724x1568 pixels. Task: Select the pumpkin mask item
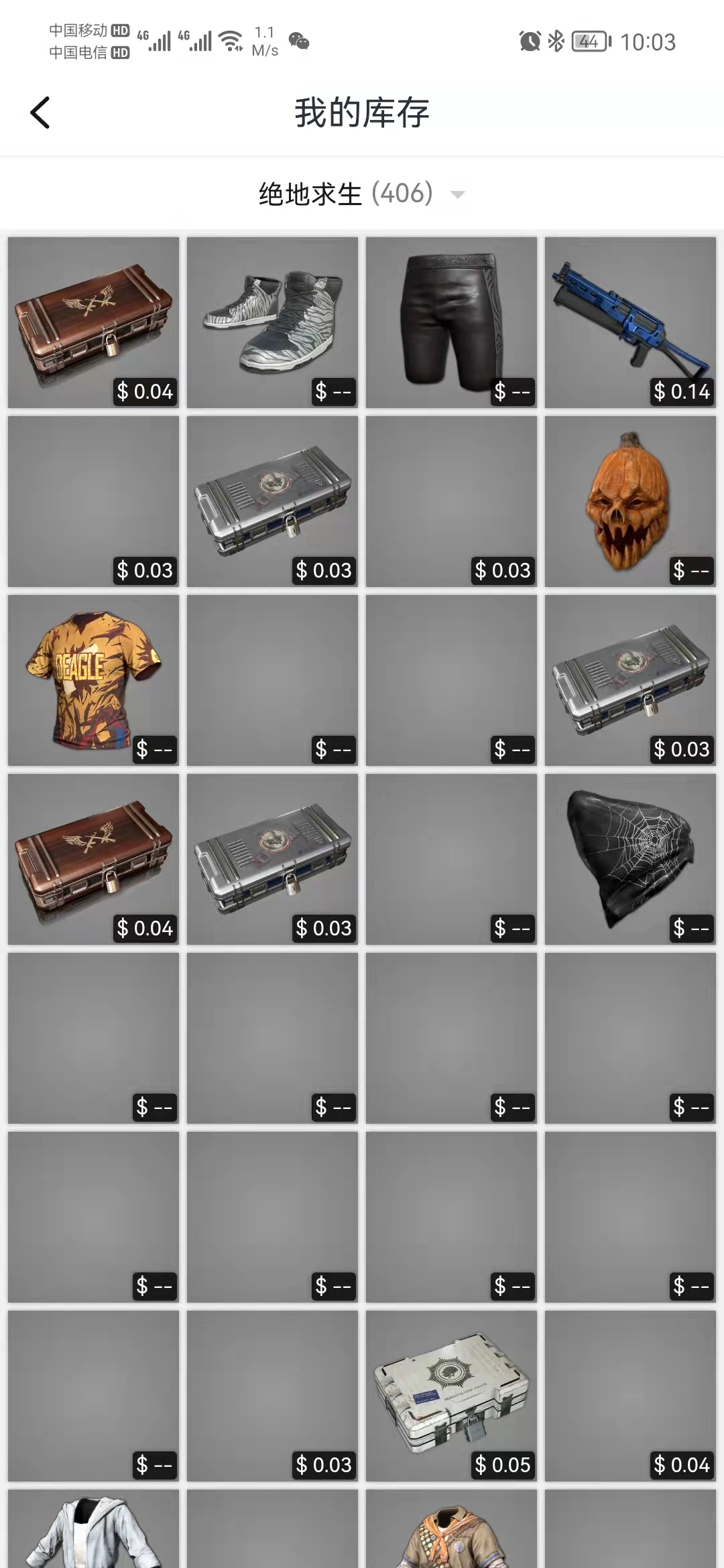pos(630,501)
